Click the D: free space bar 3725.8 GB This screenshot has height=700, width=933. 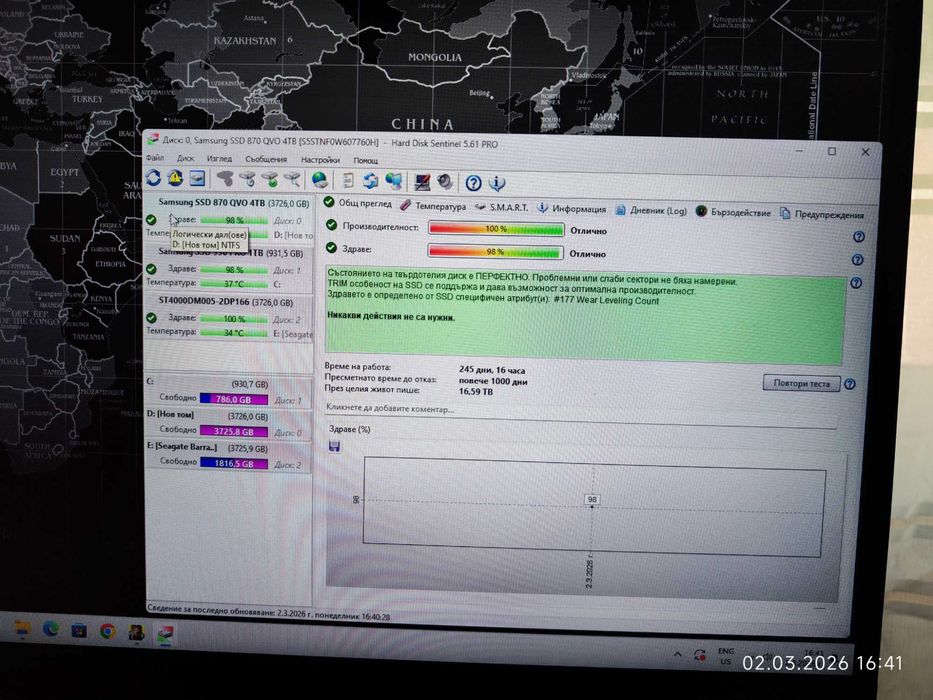[x=234, y=432]
